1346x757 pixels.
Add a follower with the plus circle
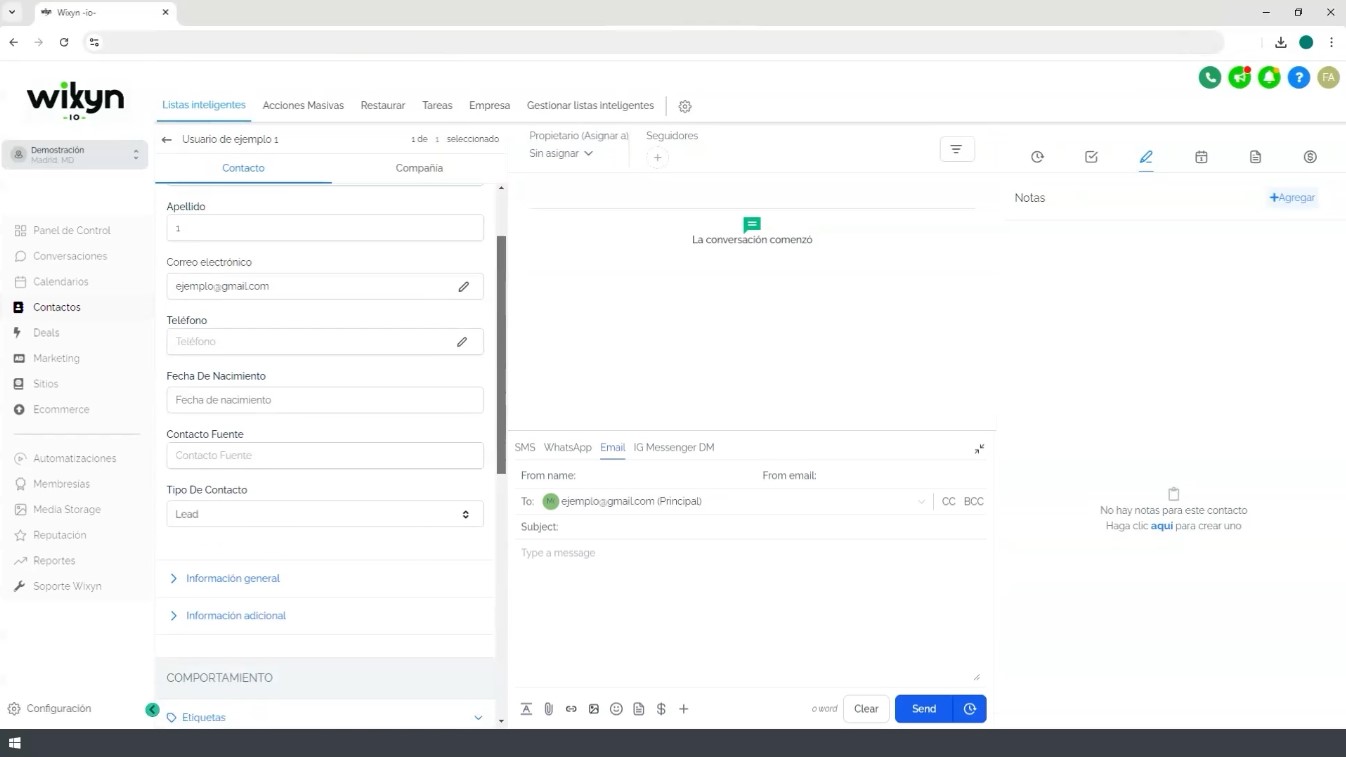(657, 158)
